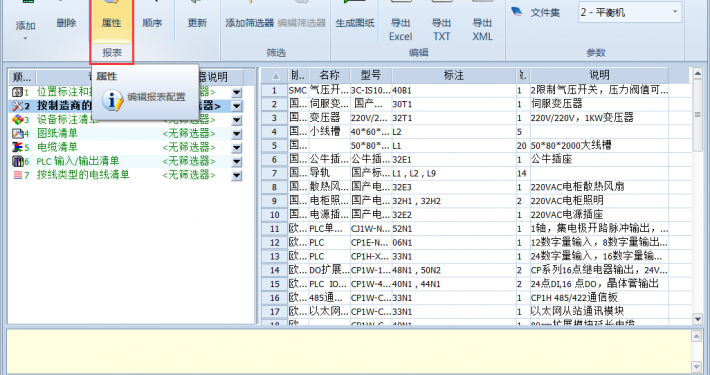Click the table scrollbar down arrow

(698, 319)
